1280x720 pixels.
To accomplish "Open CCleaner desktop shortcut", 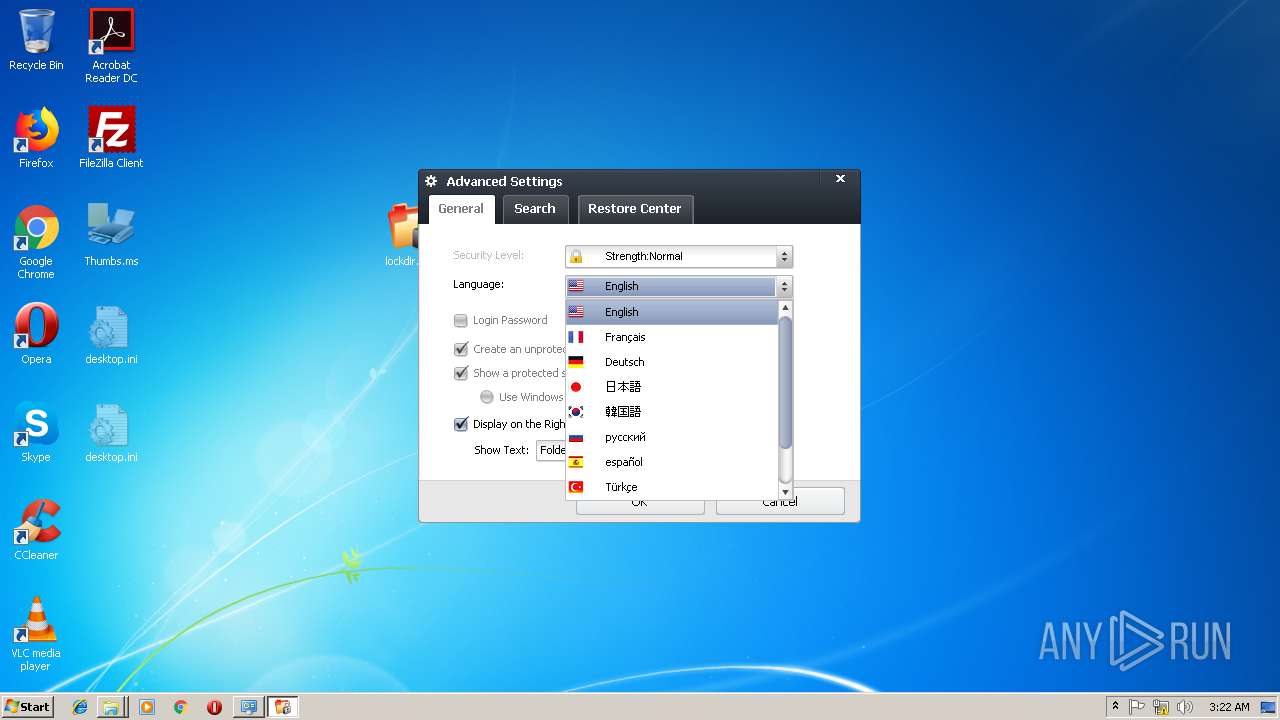I will coord(36,530).
